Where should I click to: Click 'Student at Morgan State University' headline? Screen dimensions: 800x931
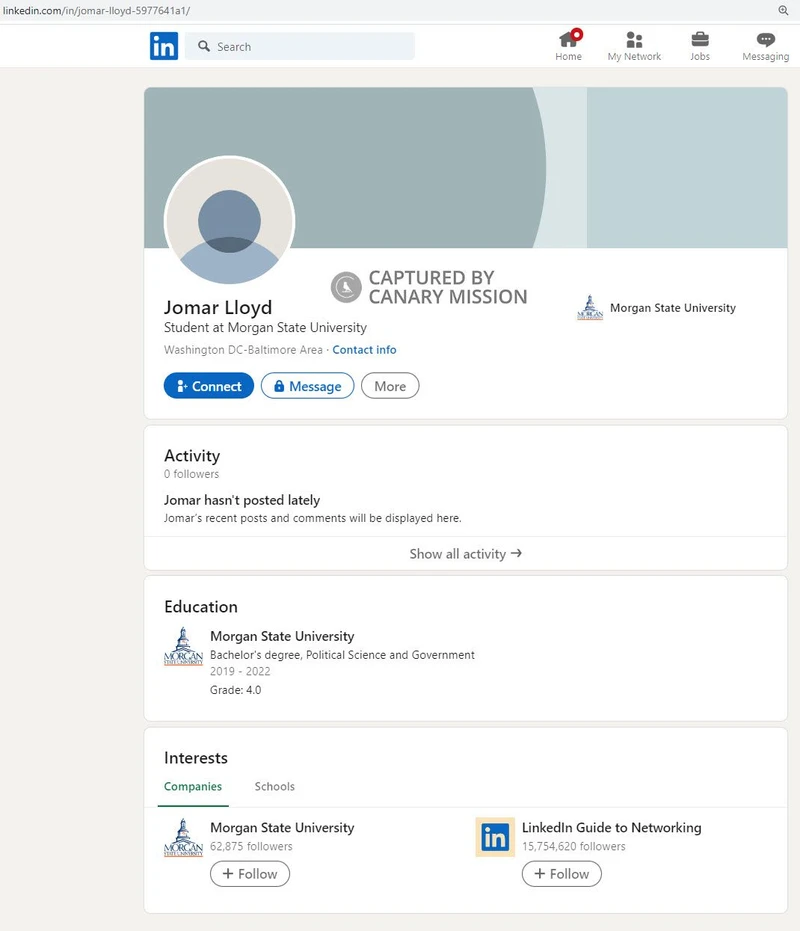(x=265, y=327)
